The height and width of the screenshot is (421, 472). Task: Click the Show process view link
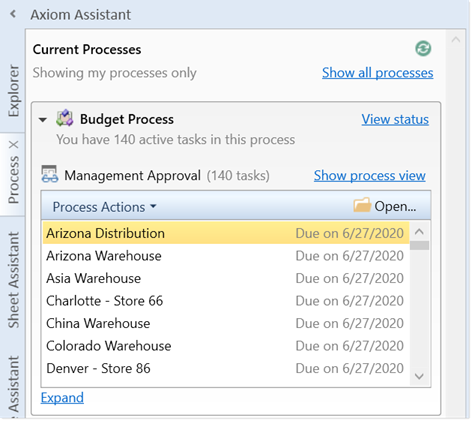coord(369,175)
